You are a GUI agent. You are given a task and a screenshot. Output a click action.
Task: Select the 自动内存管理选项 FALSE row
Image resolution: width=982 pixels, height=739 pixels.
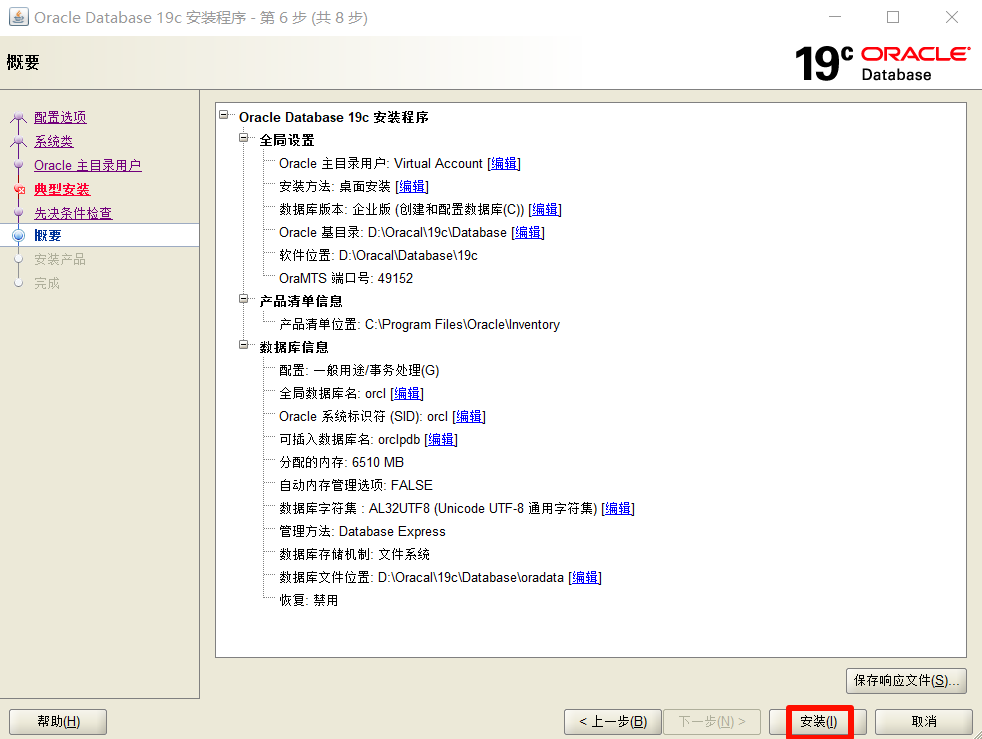[x=356, y=485]
